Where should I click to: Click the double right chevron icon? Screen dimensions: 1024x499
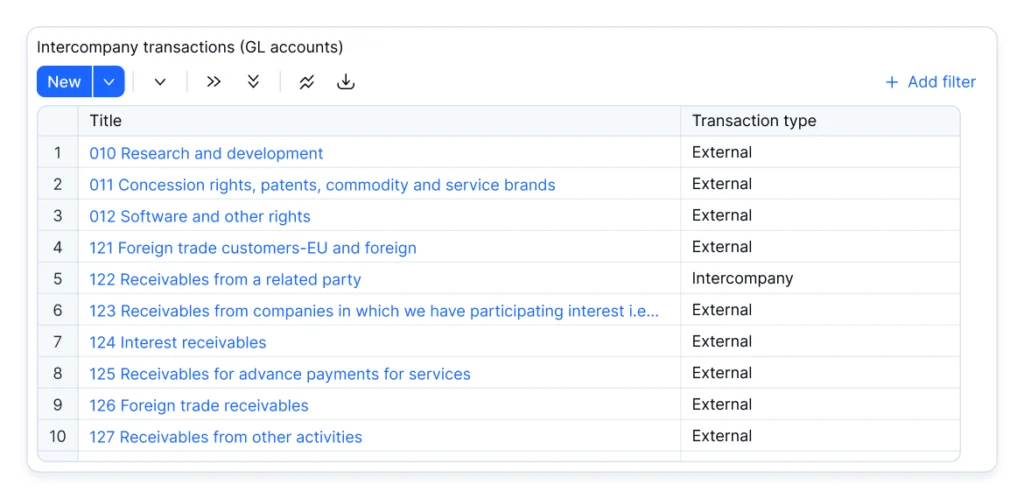[x=214, y=82]
